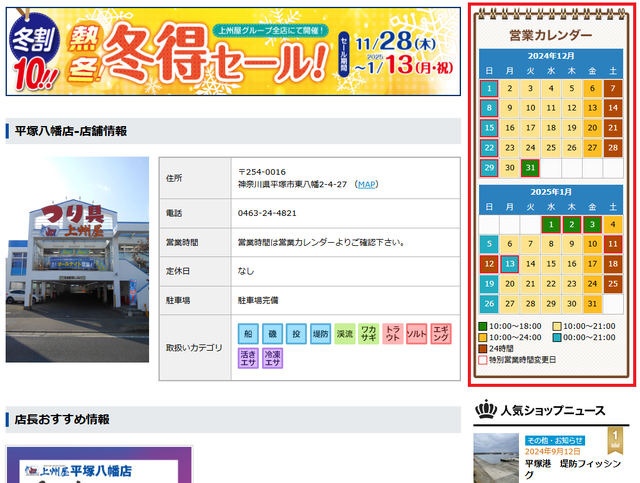Image resolution: width=640 pixels, height=483 pixels.
Task: Select January 3 on the calendar
Action: (x=592, y=224)
